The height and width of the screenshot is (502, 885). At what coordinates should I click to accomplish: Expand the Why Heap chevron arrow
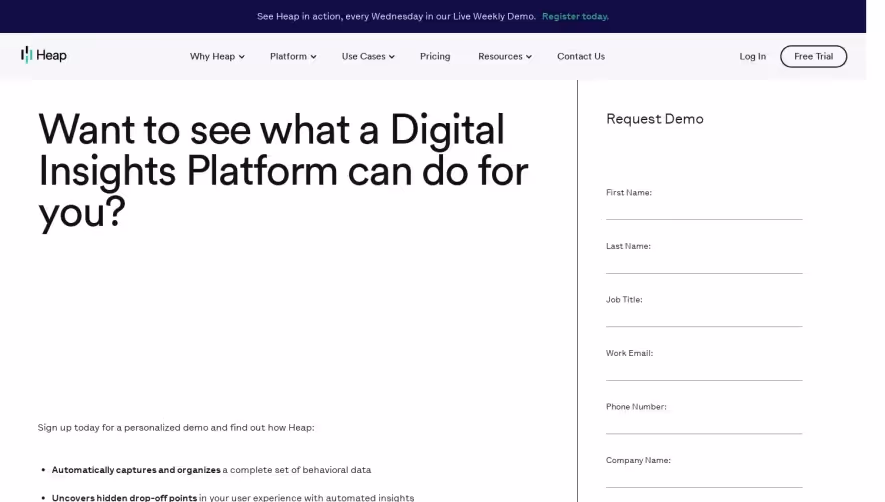(x=242, y=57)
